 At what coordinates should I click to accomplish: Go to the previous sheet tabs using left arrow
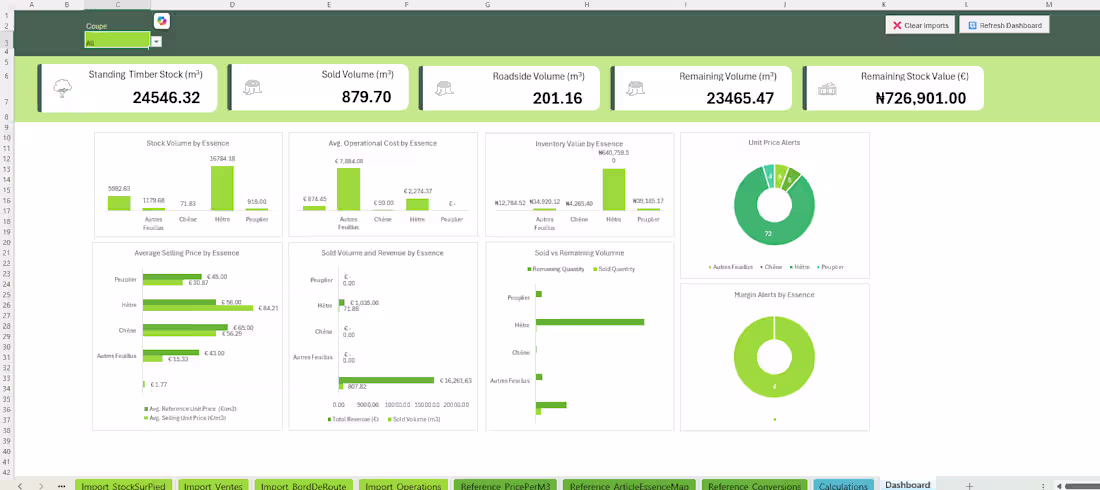tap(20, 485)
